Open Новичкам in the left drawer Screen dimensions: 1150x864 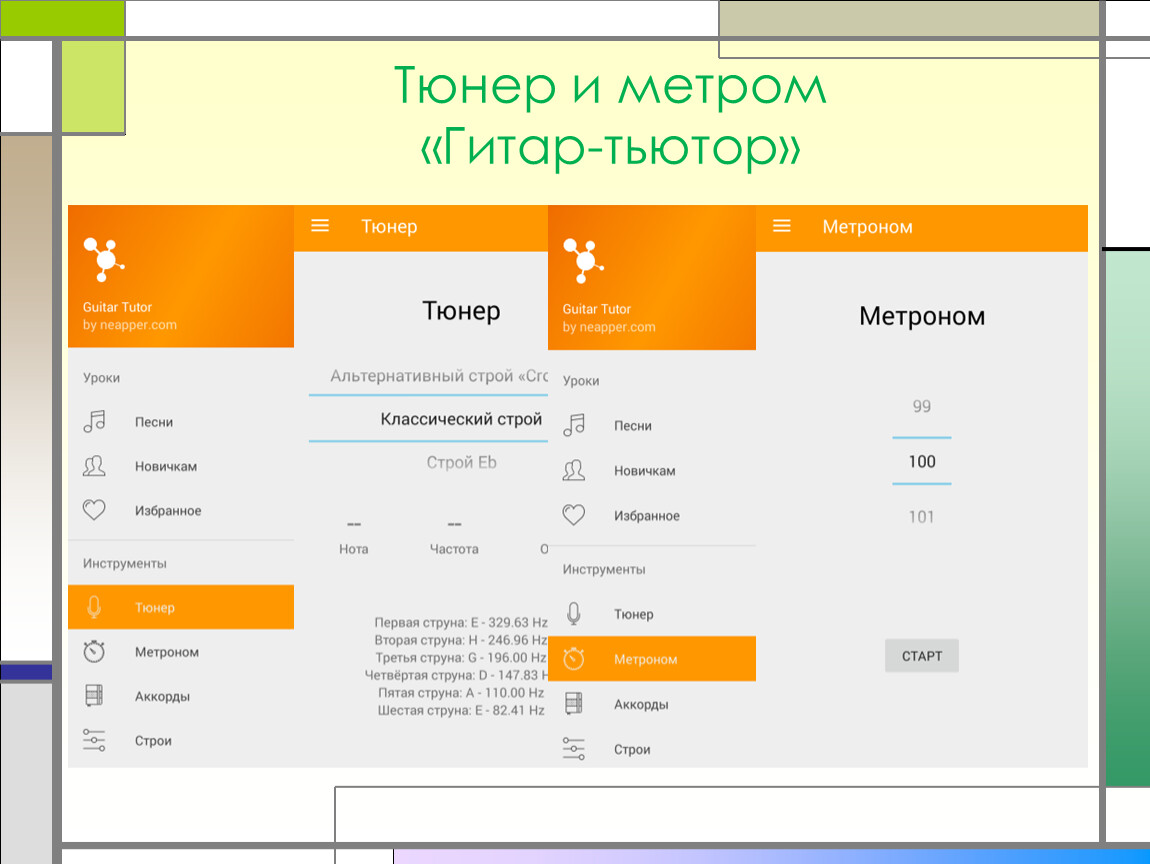tap(180, 466)
